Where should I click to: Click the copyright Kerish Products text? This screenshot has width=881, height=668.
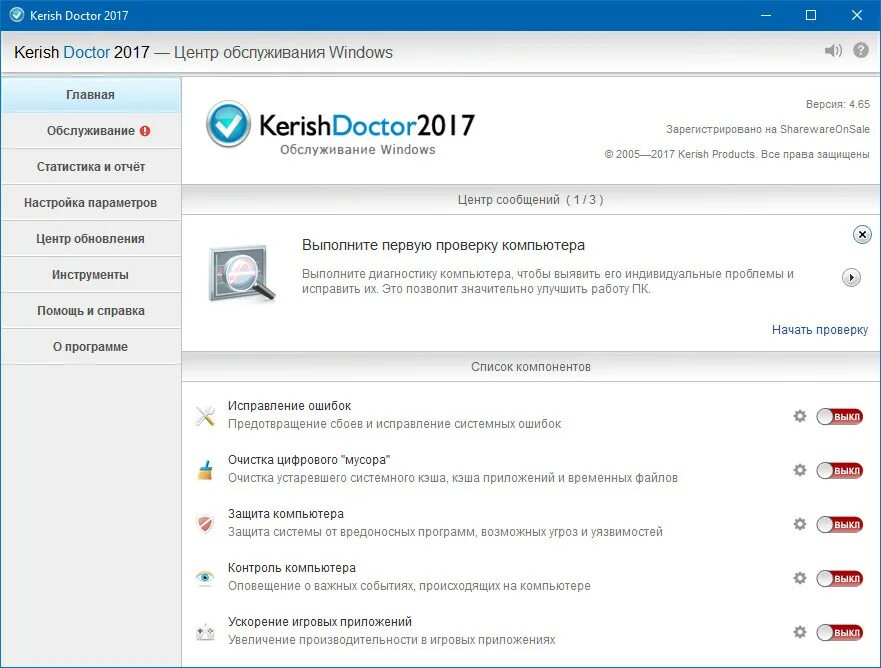(x=737, y=154)
